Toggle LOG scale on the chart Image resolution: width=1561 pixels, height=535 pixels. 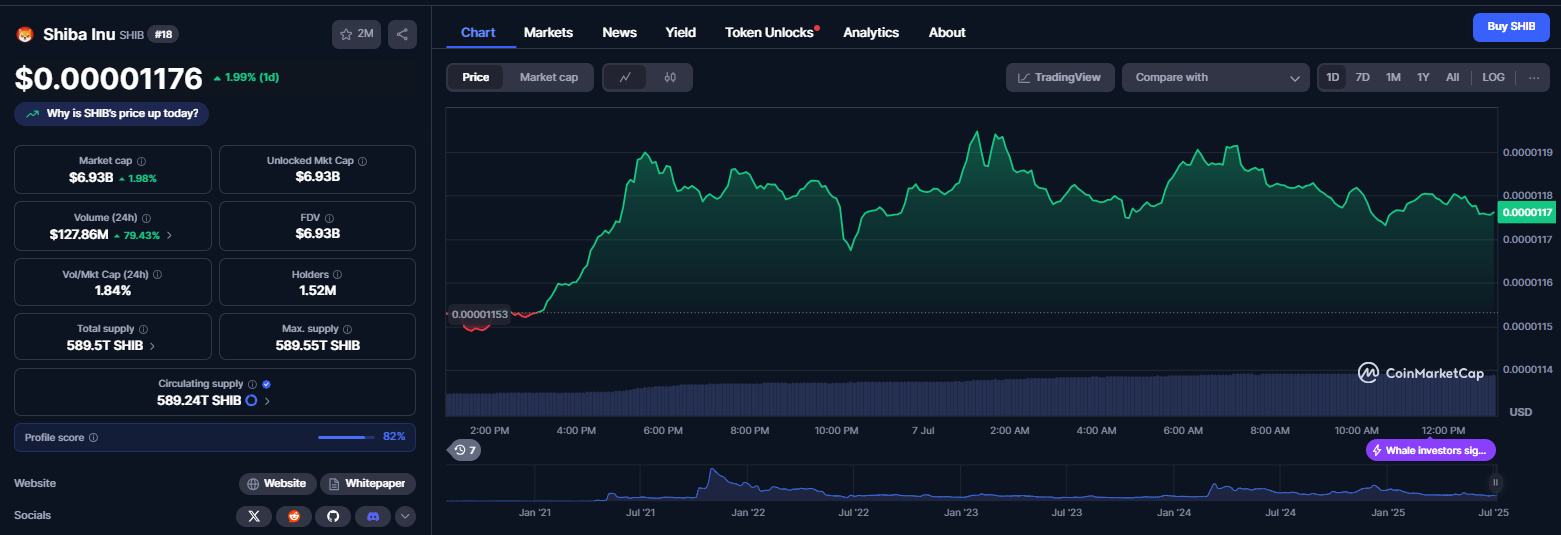(1493, 77)
